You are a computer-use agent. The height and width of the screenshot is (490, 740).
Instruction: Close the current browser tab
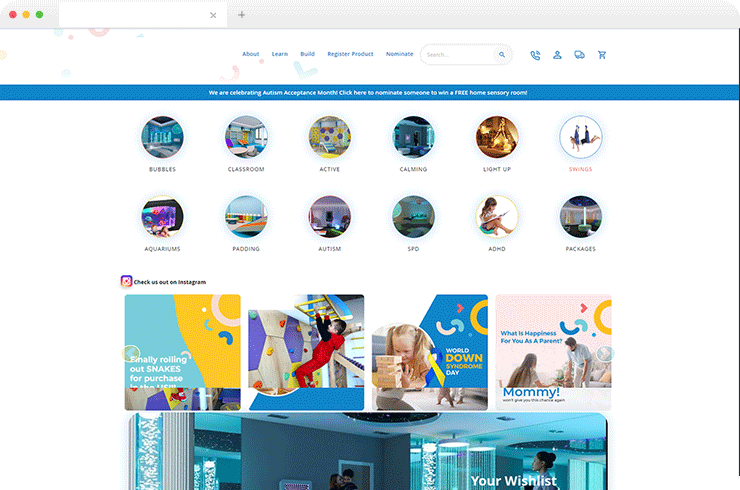[x=213, y=15]
